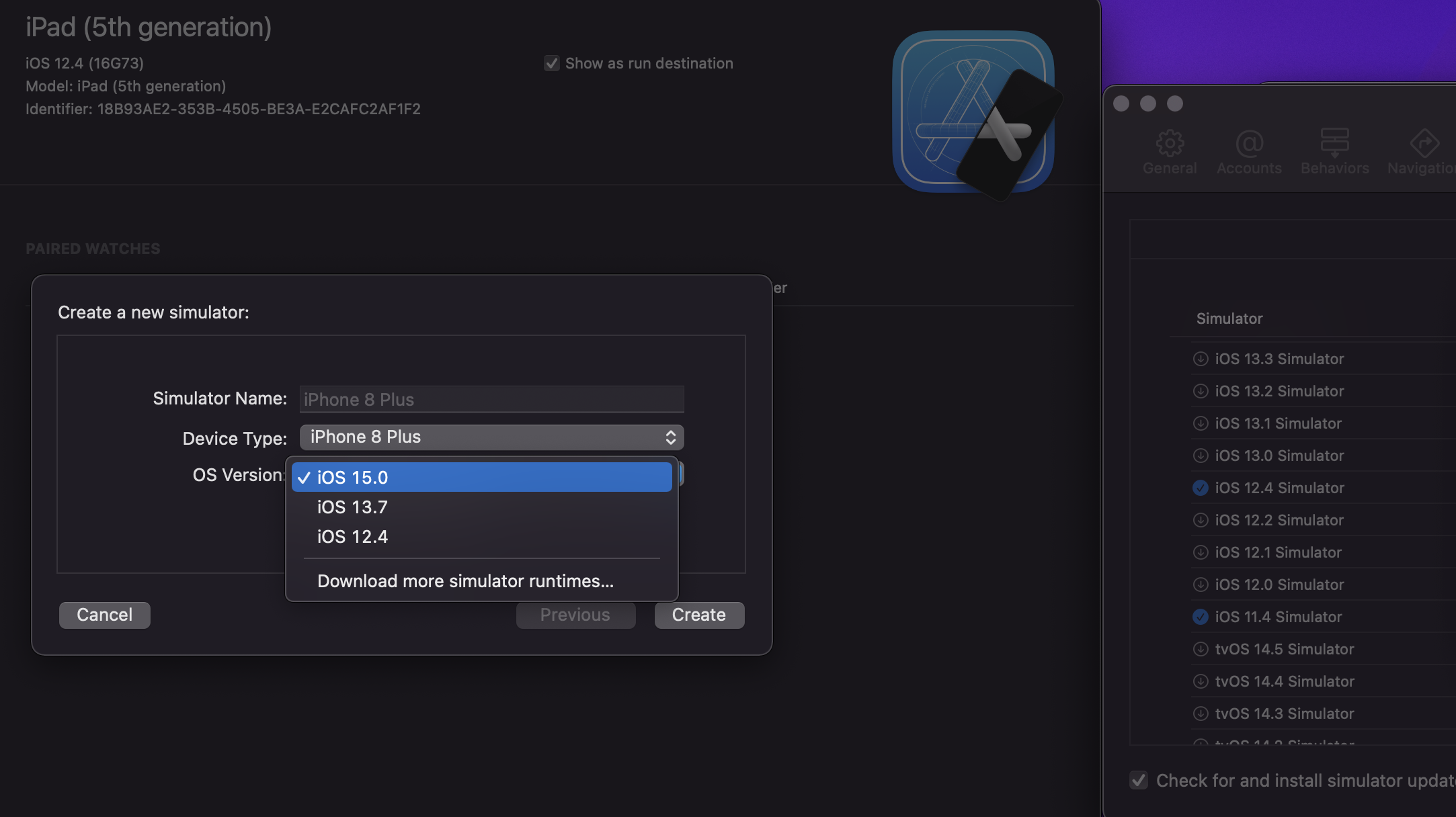
Task: Download iOS 12.0 Simulator via arrow icon
Action: (x=1201, y=585)
